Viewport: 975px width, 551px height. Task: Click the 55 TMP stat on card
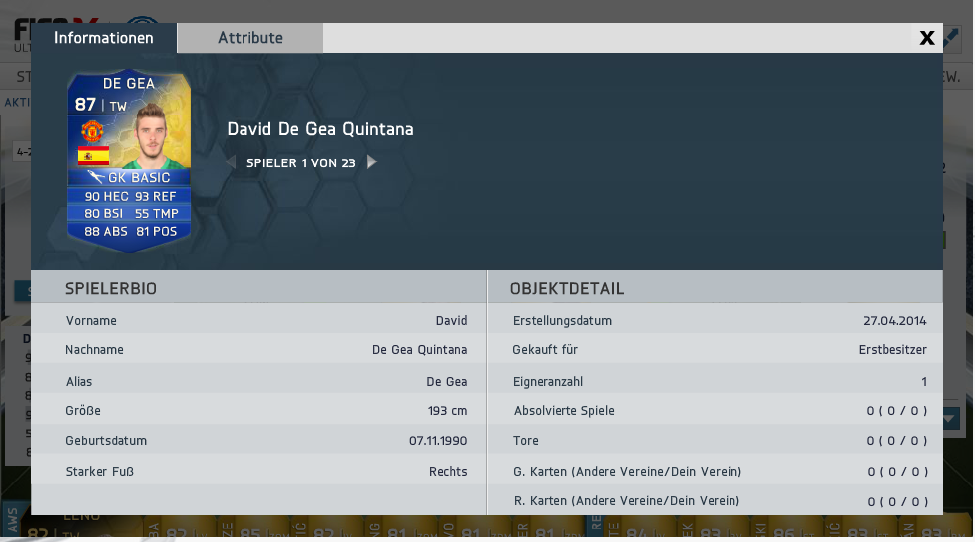(x=157, y=213)
